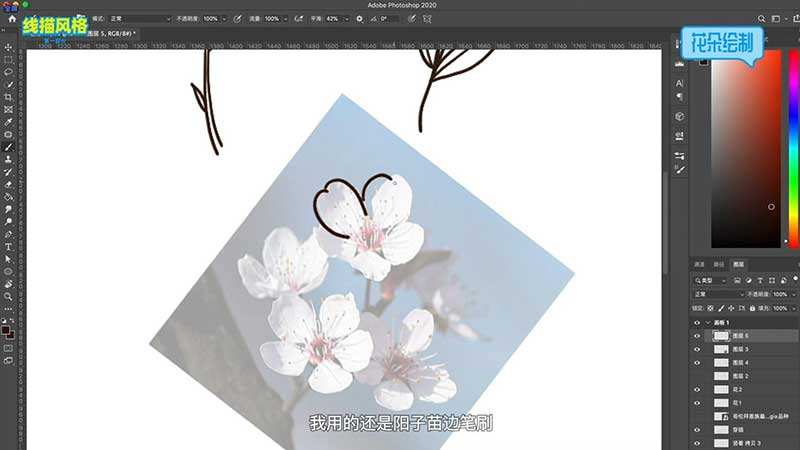Image resolution: width=800 pixels, height=450 pixels.
Task: Switch to the 通道 tab
Action: pos(700,265)
